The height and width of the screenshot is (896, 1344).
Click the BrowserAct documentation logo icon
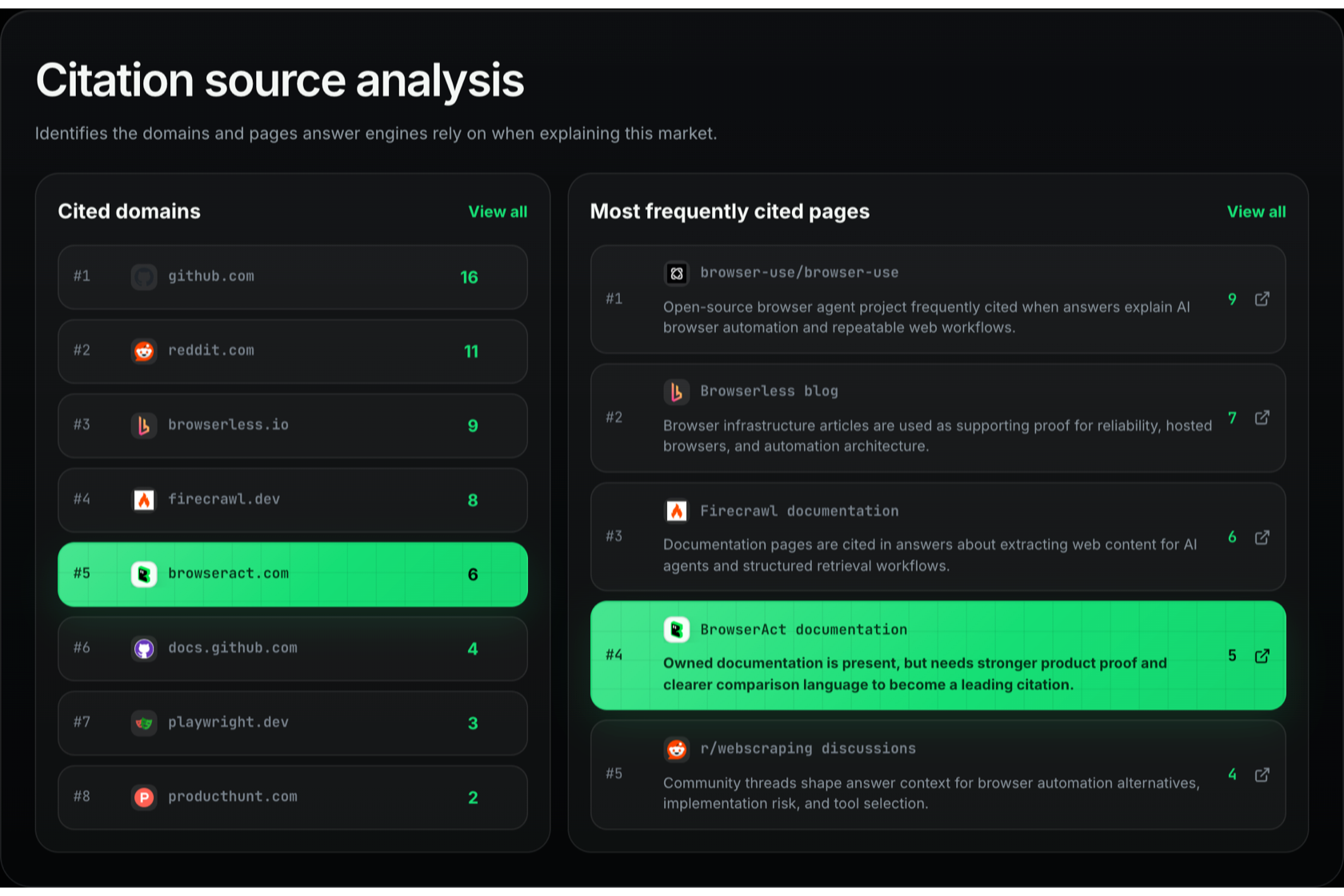click(x=677, y=630)
